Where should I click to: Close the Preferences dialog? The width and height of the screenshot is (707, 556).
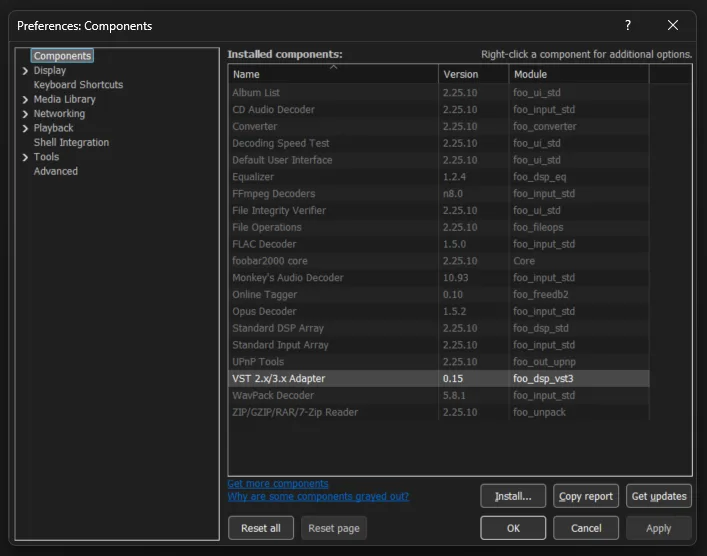click(x=673, y=25)
